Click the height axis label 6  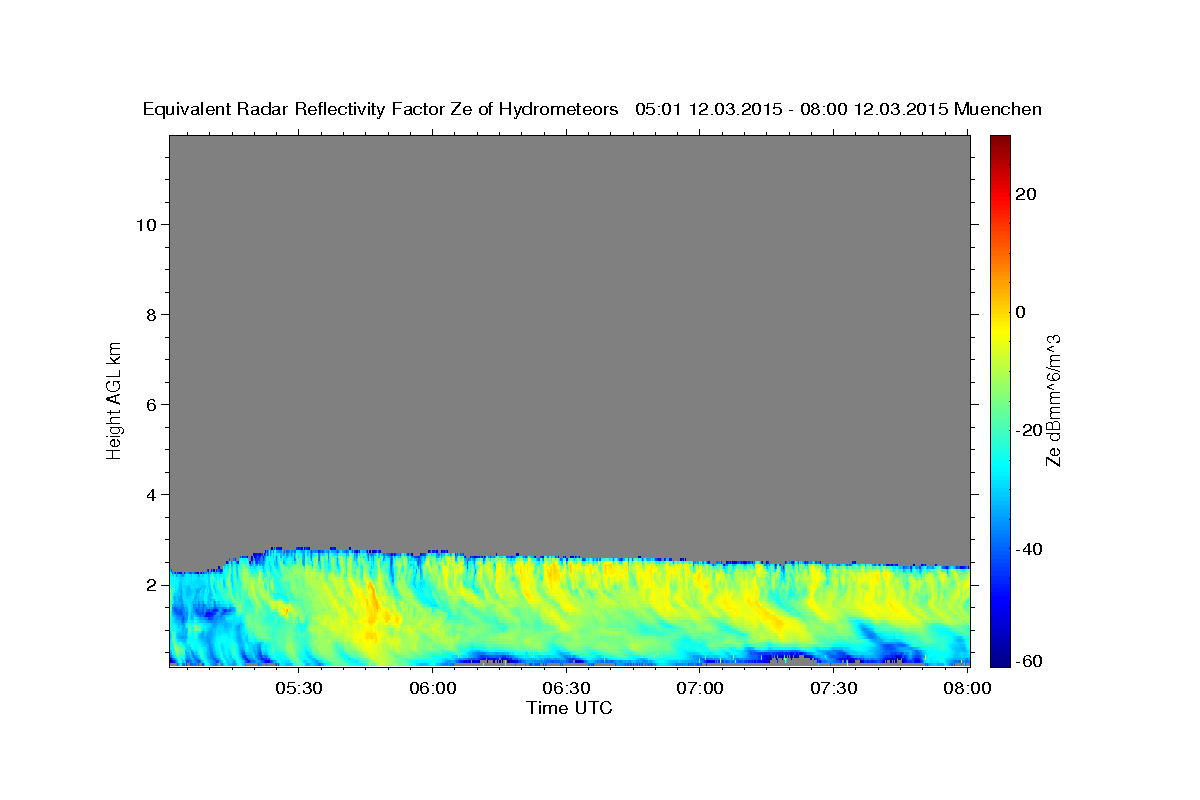(x=150, y=404)
